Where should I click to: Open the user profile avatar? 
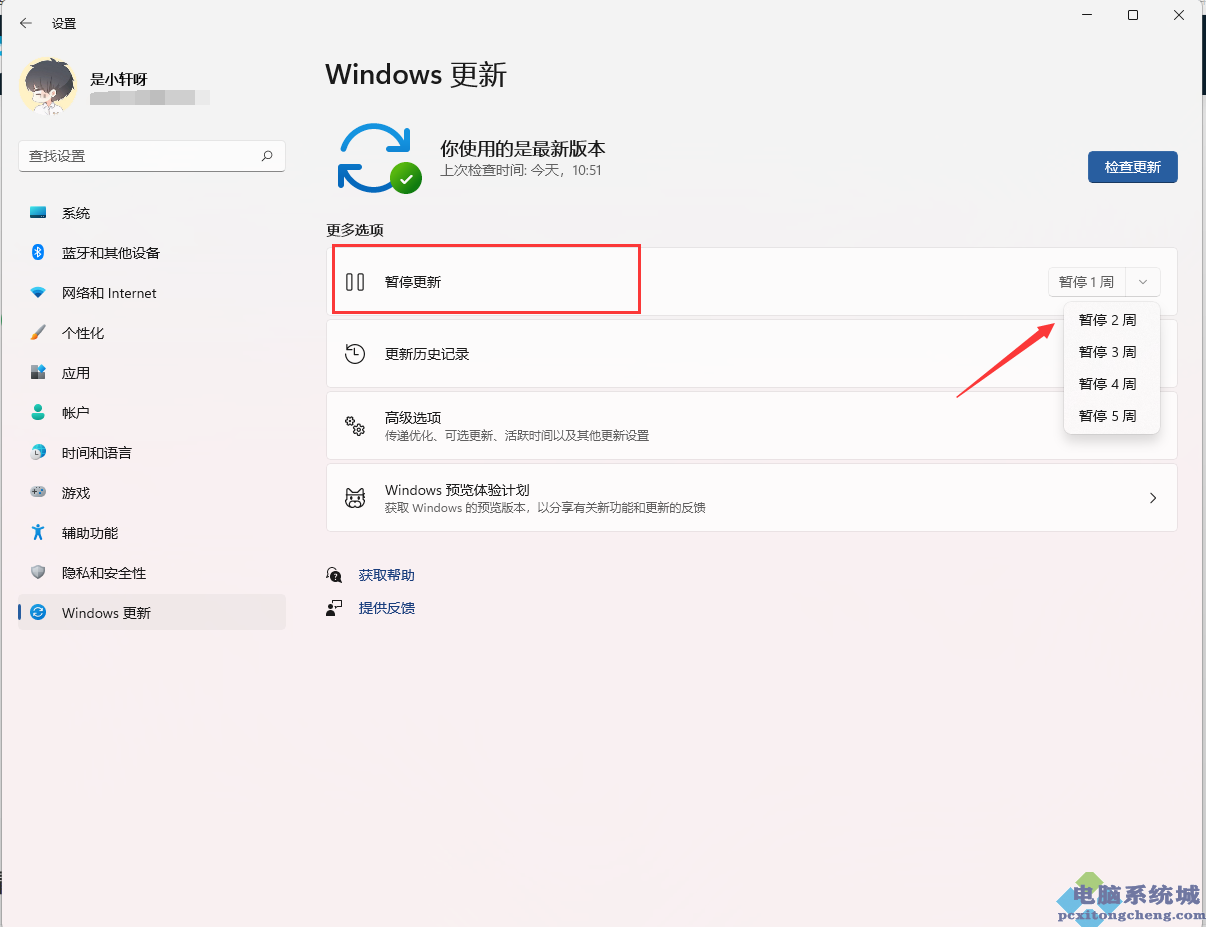47,85
